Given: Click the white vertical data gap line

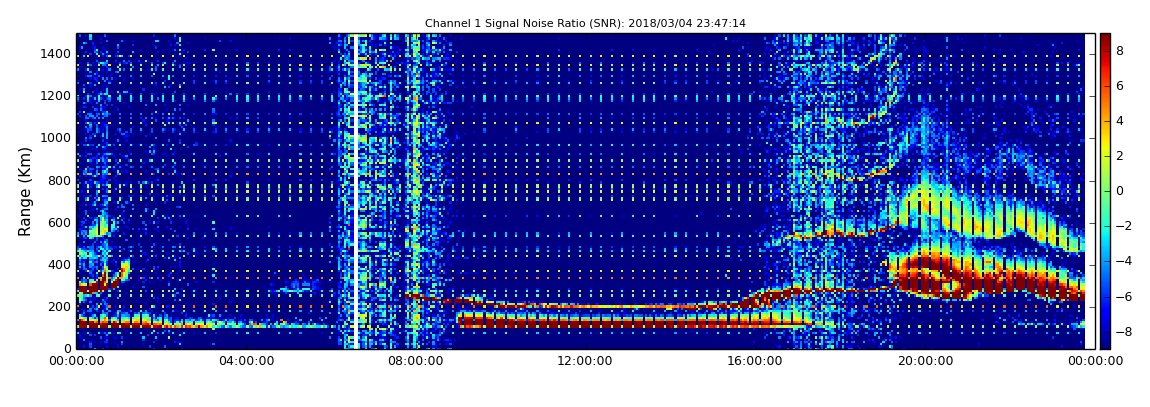Looking at the screenshot, I should [x=356, y=191].
